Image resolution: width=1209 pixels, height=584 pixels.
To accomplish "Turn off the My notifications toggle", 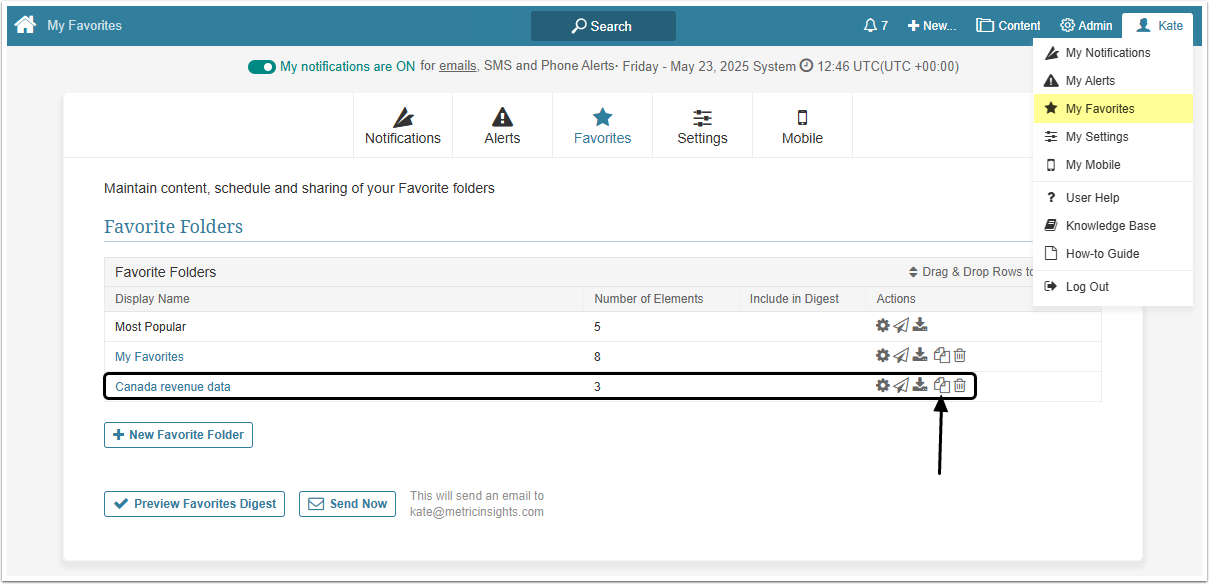I will point(262,67).
